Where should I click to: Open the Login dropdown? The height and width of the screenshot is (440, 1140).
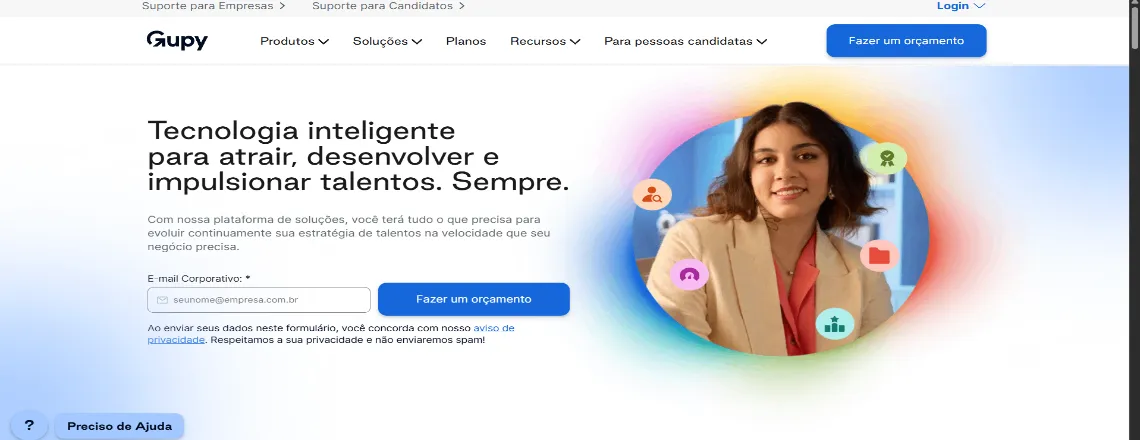tap(960, 6)
